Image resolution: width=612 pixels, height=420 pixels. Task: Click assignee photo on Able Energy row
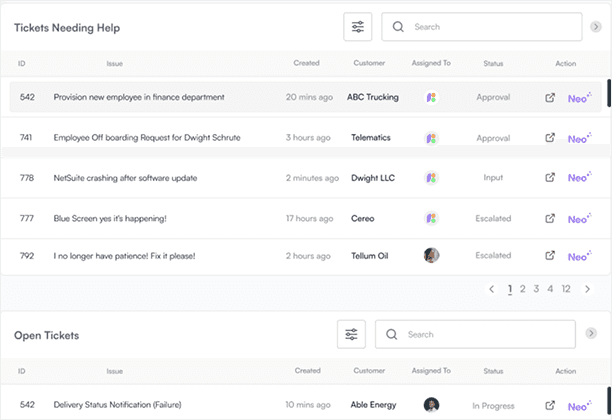pyautogui.click(x=431, y=404)
